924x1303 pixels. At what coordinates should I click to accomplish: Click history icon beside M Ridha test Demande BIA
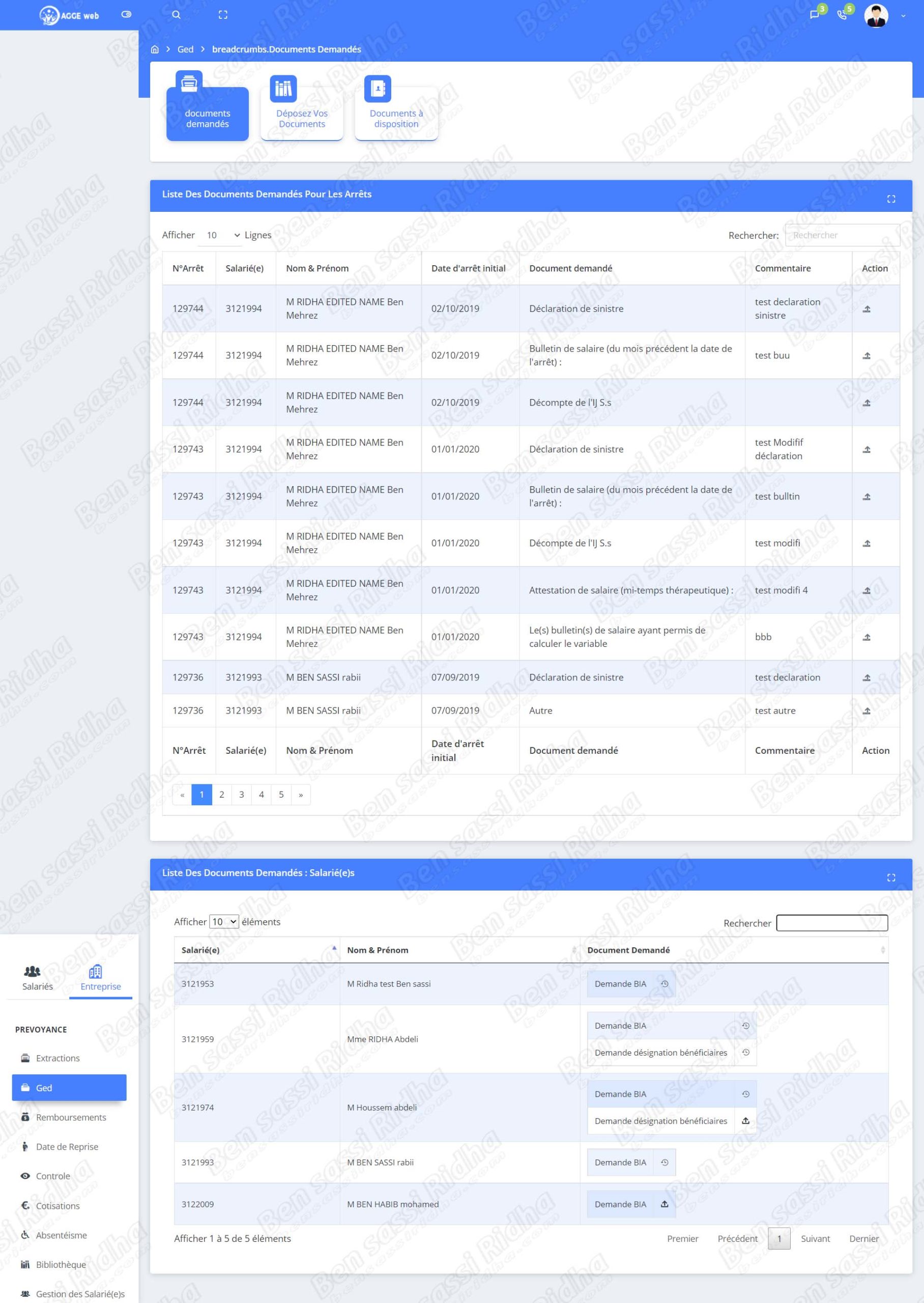click(664, 984)
